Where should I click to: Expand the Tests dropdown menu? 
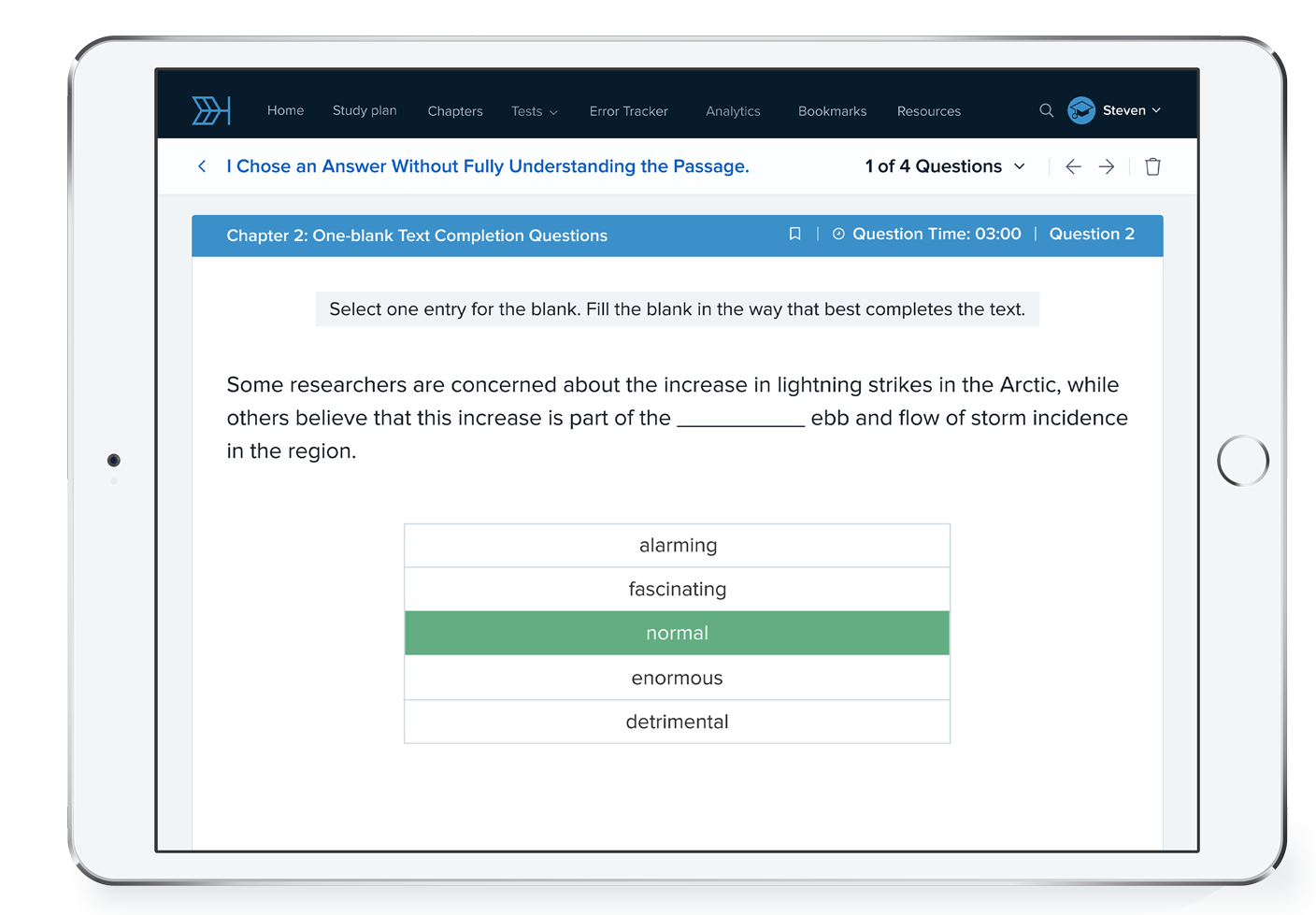pyautogui.click(x=534, y=111)
